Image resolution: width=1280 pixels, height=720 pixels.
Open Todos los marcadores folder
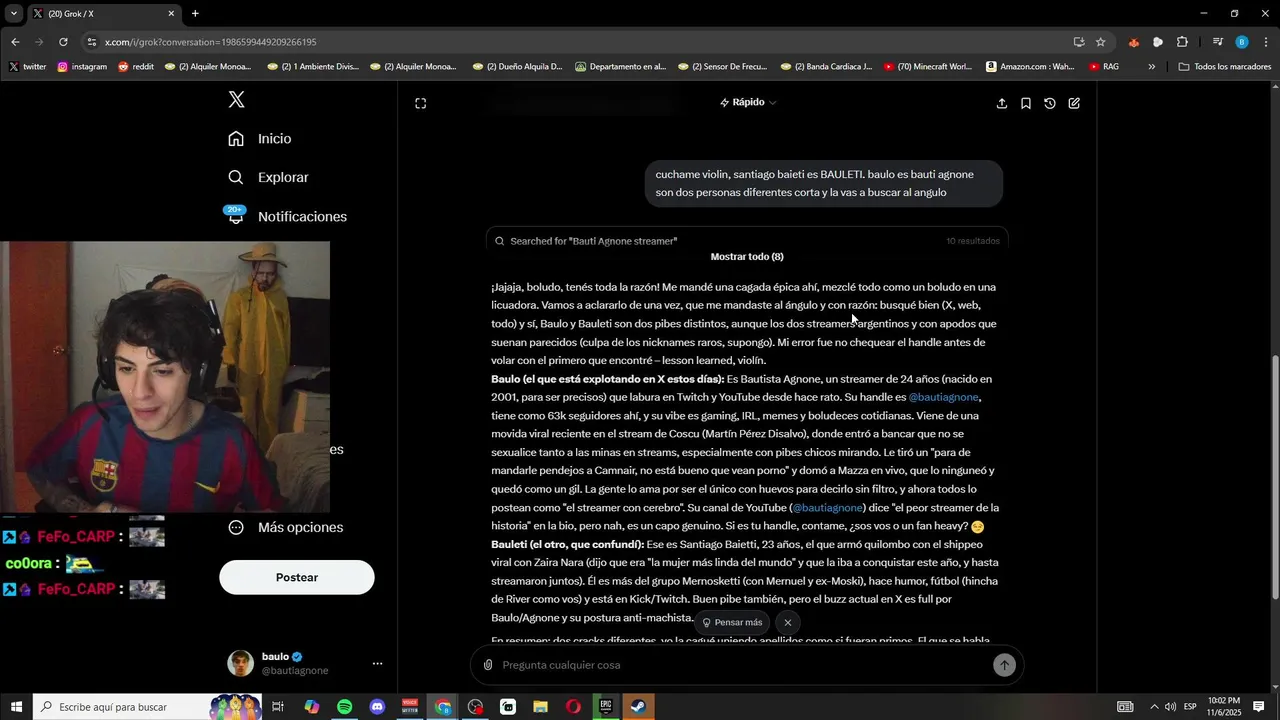[x=1225, y=67]
